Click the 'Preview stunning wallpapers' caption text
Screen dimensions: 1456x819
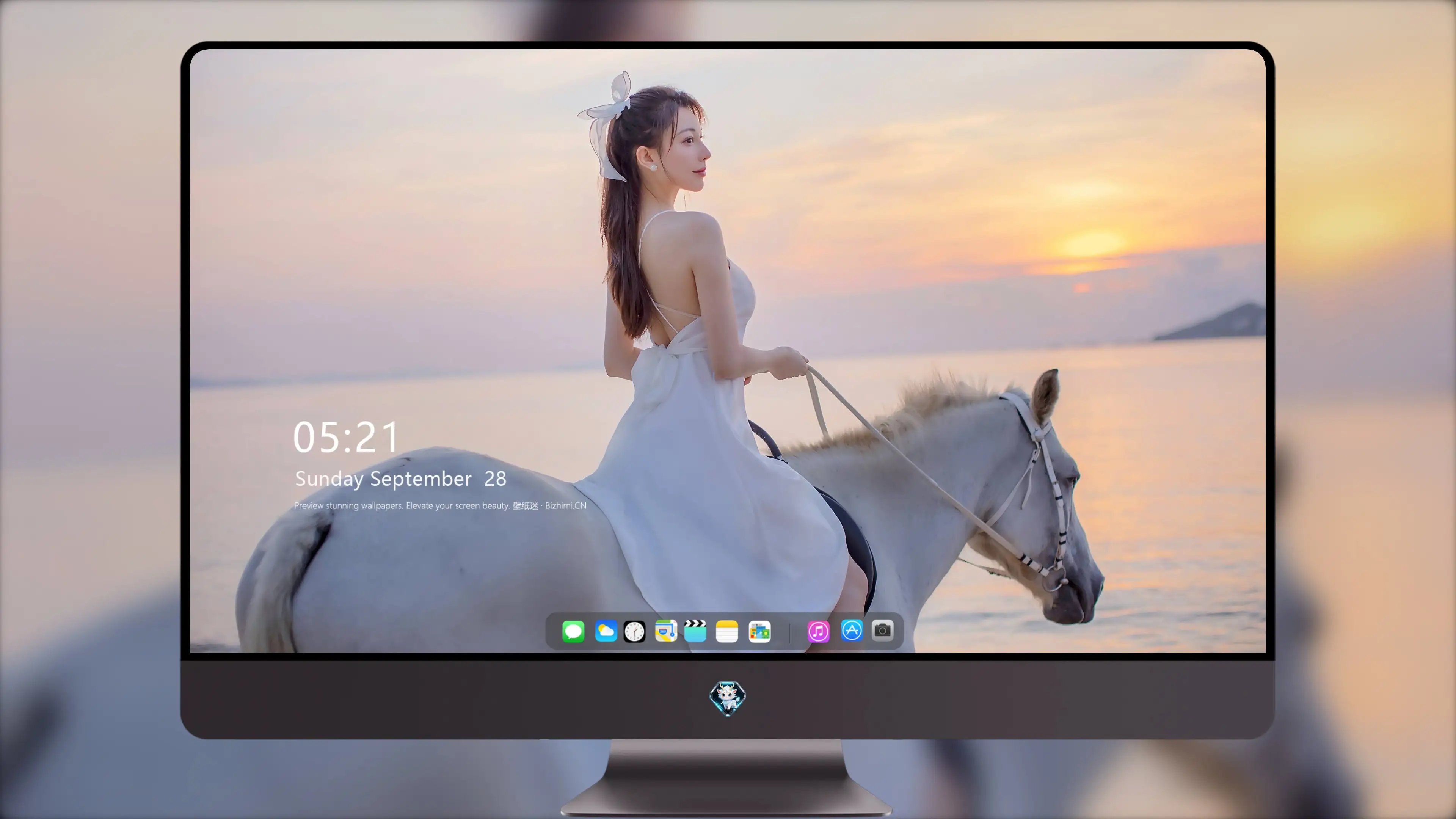tap(440, 505)
